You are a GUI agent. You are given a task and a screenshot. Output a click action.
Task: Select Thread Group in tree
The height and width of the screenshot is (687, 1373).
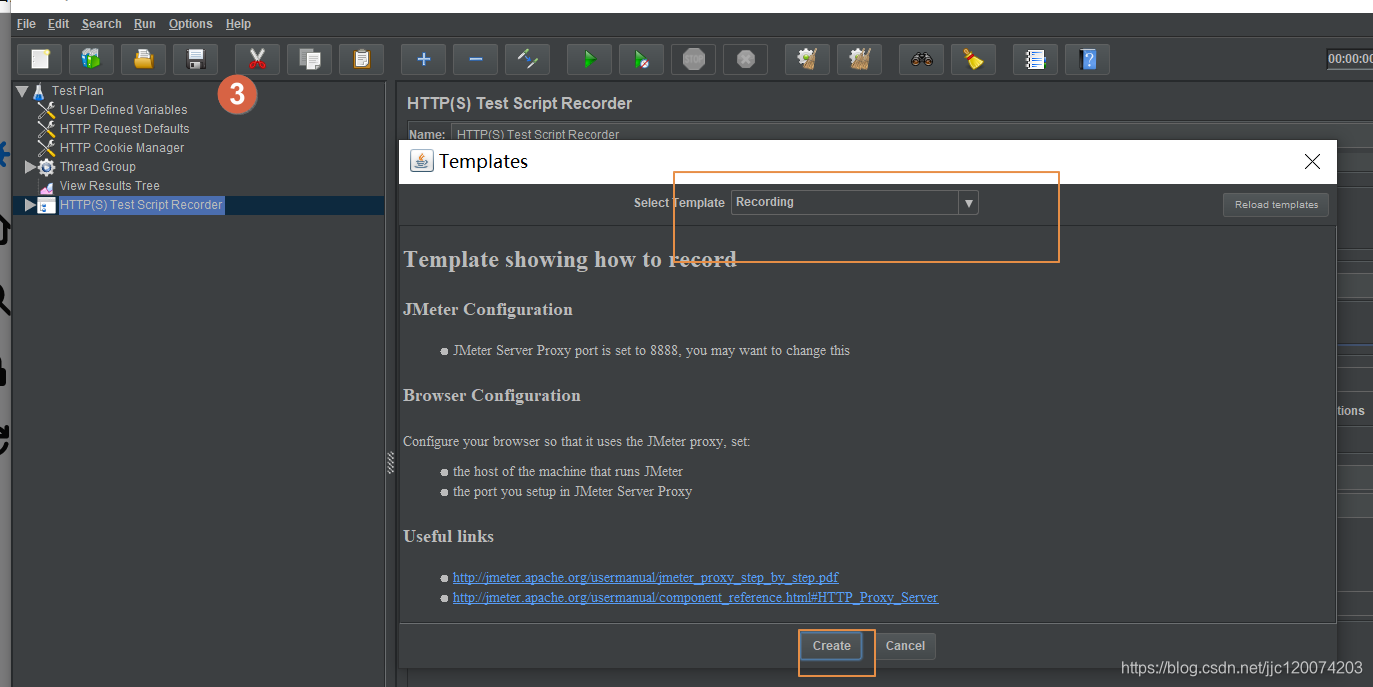[97, 167]
